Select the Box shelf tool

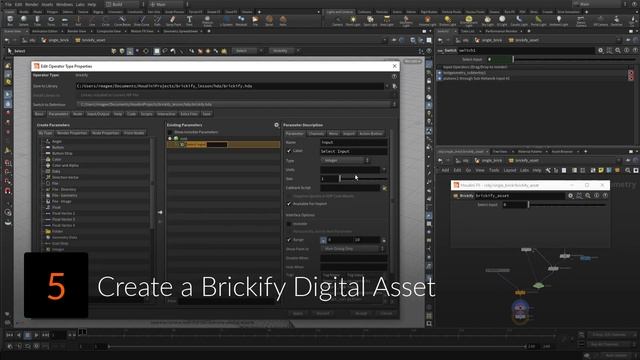[x=10, y=20]
